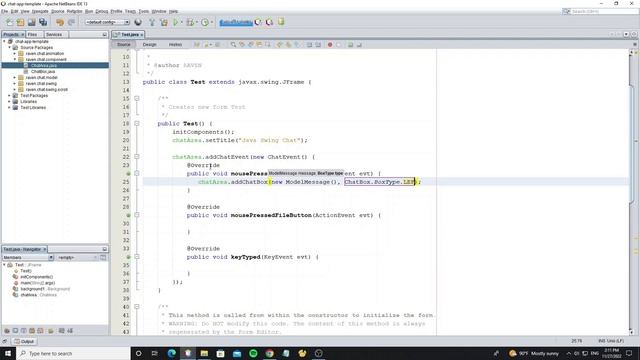Run the project with green play icon
This screenshot has height=360, width=640.
(176, 22)
